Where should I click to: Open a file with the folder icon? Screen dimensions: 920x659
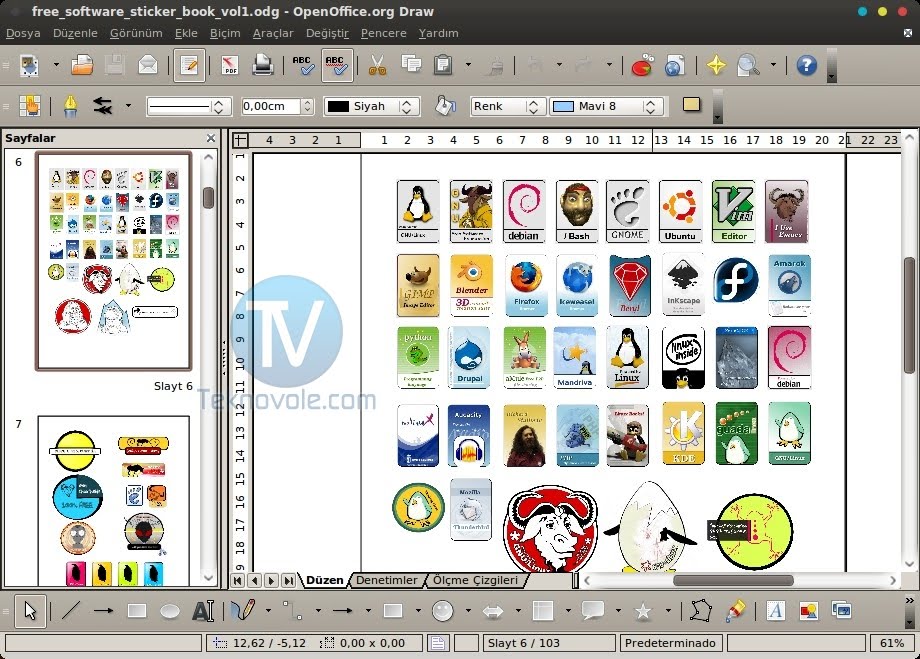pos(82,65)
